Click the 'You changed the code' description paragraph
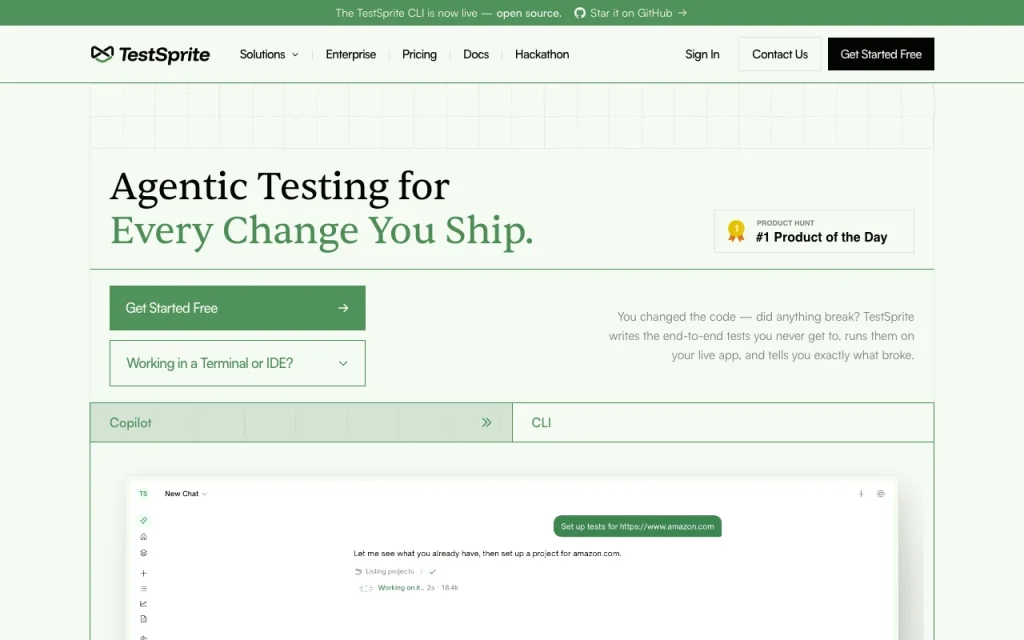This screenshot has height=640, width=1024. click(761, 336)
